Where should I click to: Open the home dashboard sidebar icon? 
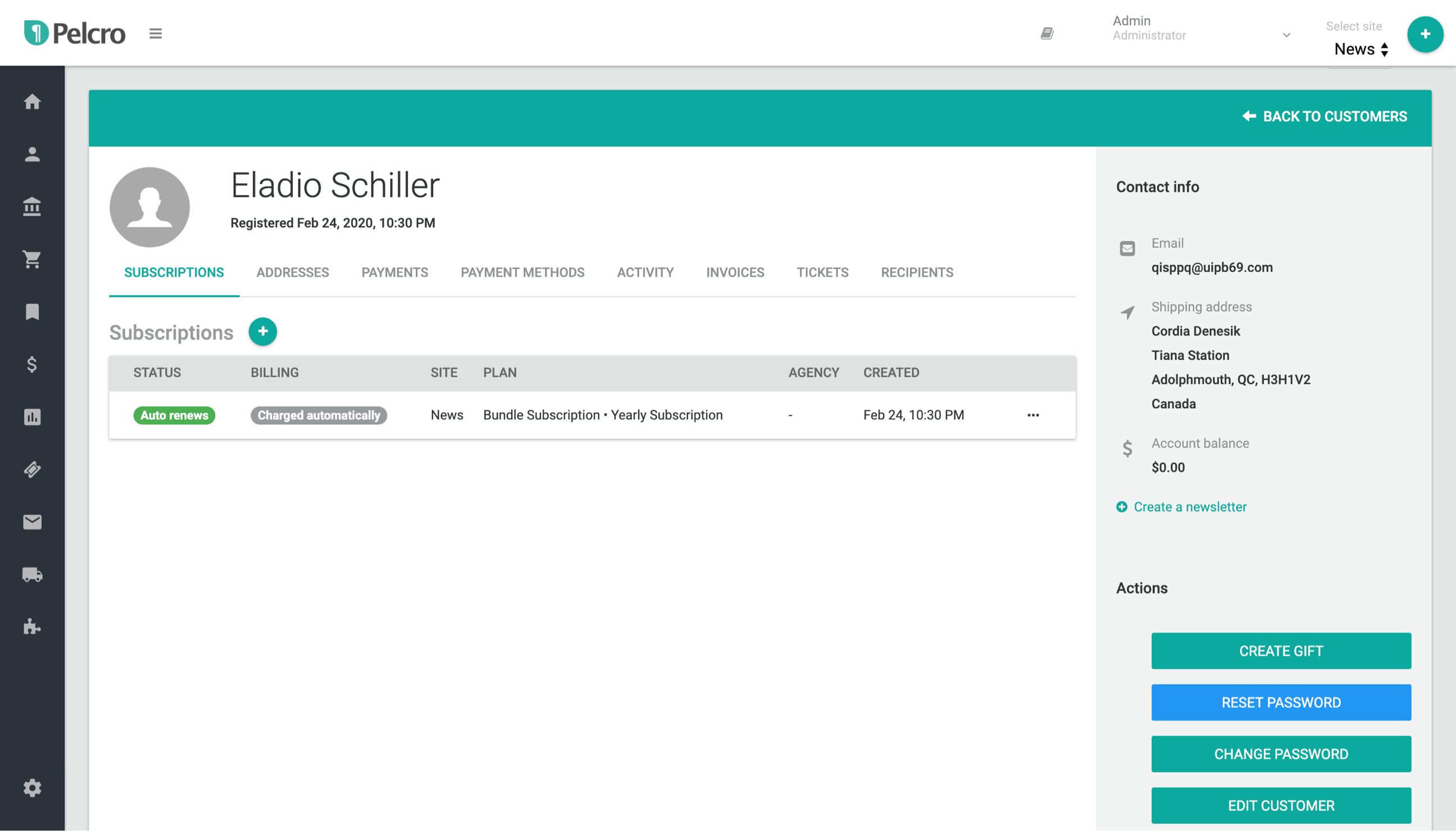point(32,102)
